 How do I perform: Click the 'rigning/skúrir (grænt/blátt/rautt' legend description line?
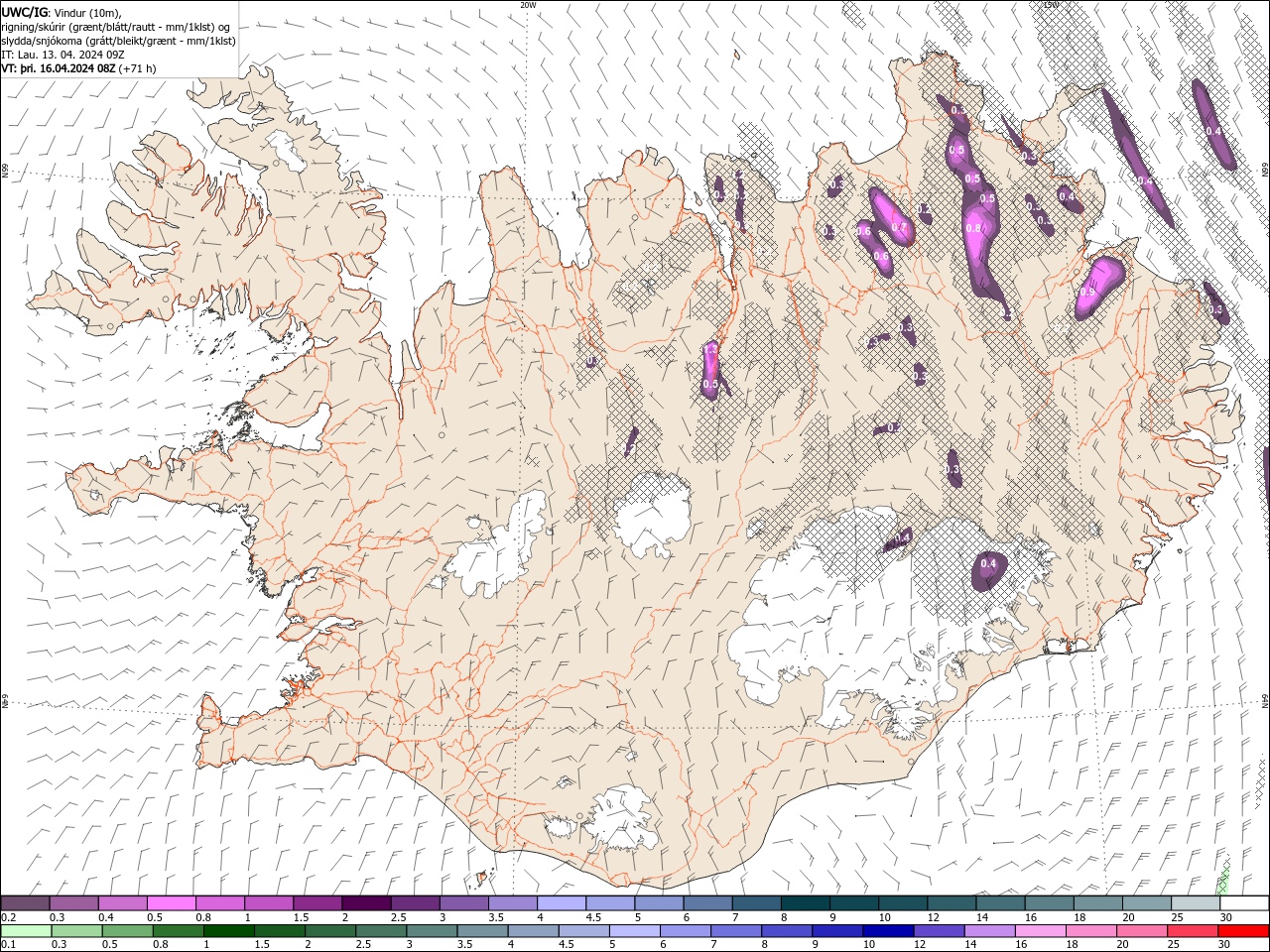tap(116, 26)
